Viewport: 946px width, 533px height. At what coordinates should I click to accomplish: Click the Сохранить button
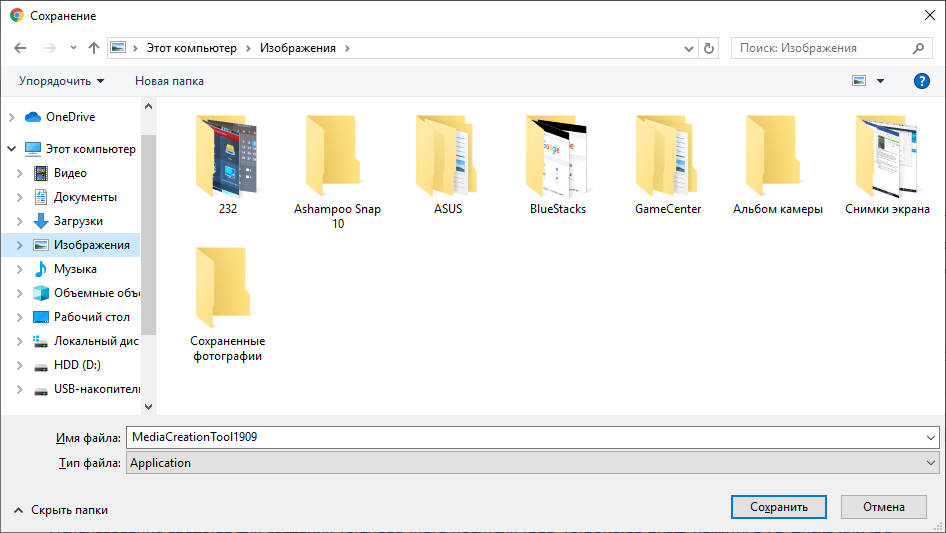coord(778,507)
